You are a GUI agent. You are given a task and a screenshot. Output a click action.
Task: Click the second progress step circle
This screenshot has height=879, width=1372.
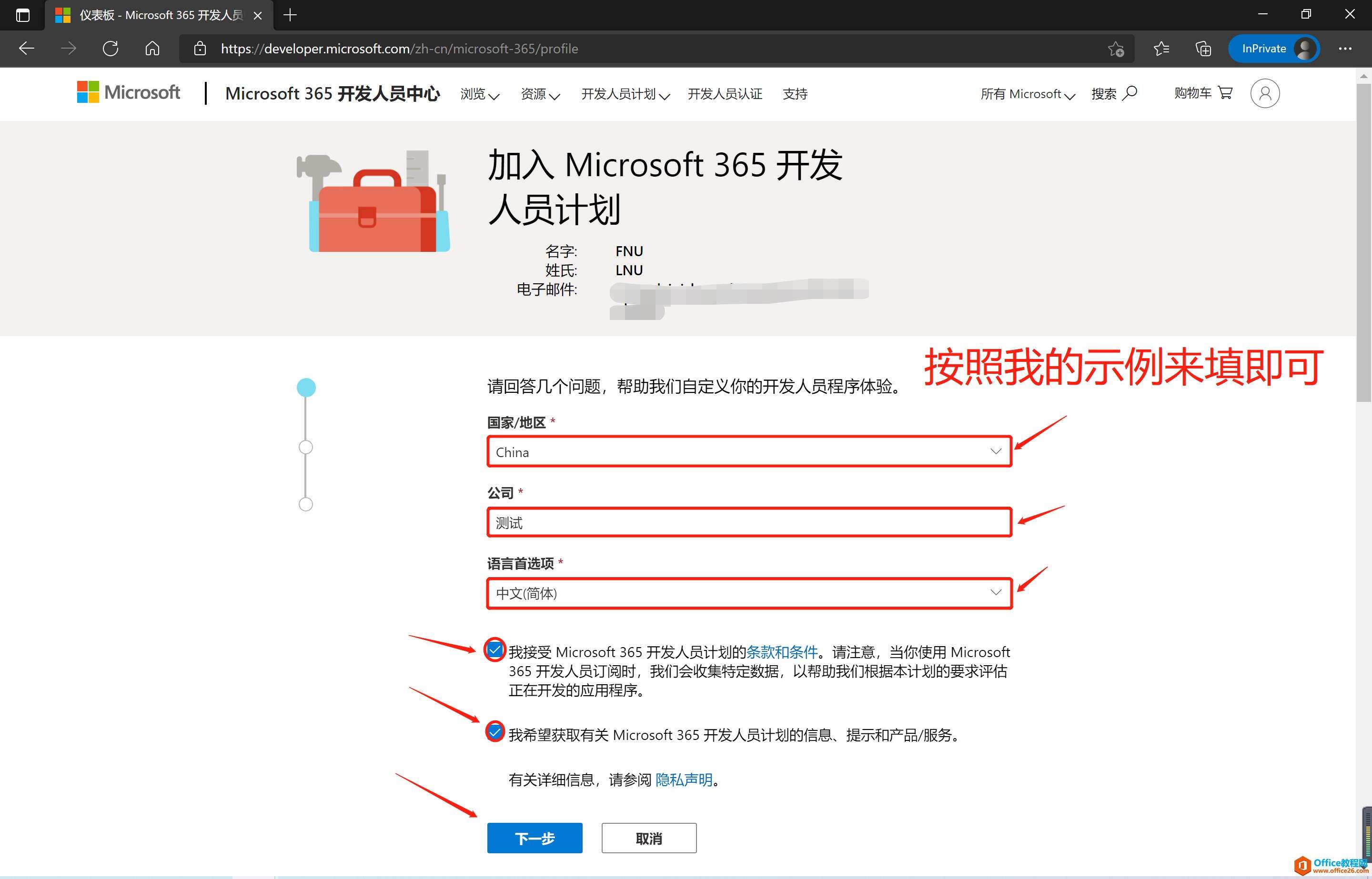[306, 447]
